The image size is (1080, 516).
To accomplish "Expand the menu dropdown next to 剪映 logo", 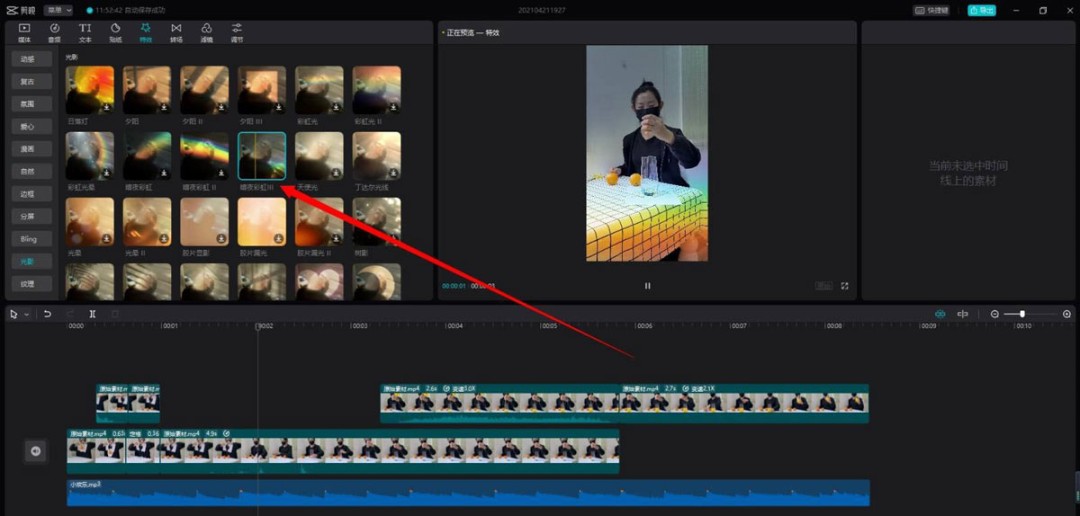I will pyautogui.click(x=58, y=10).
